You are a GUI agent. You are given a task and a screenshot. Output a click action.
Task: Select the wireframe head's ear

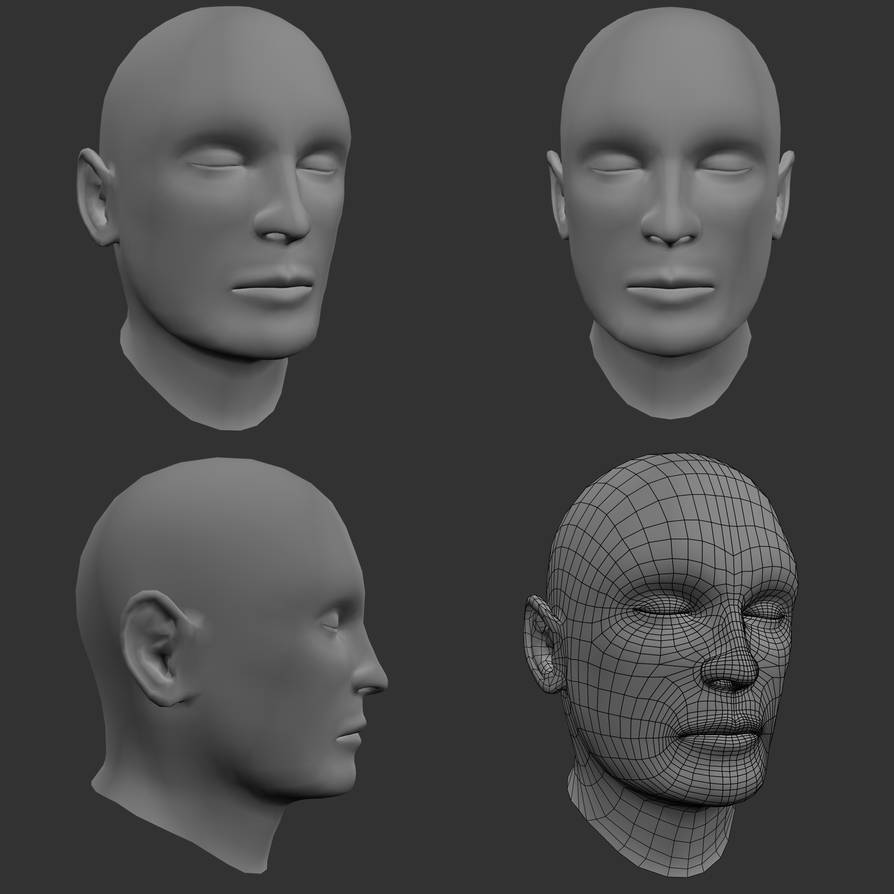click(545, 642)
